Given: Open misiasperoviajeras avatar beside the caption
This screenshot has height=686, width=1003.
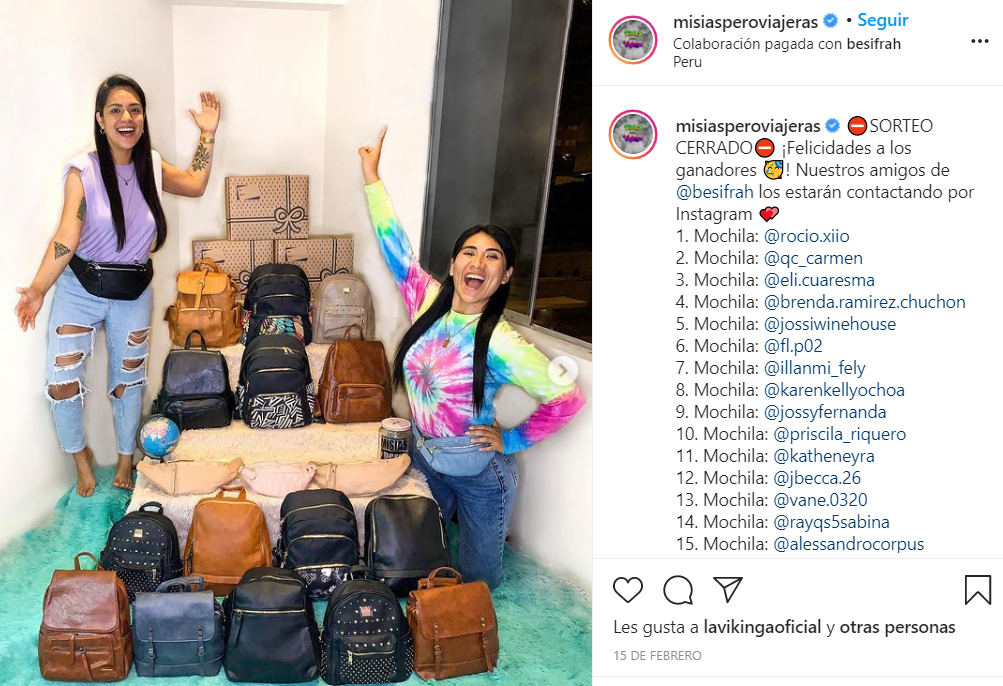Looking at the screenshot, I should point(633,134).
